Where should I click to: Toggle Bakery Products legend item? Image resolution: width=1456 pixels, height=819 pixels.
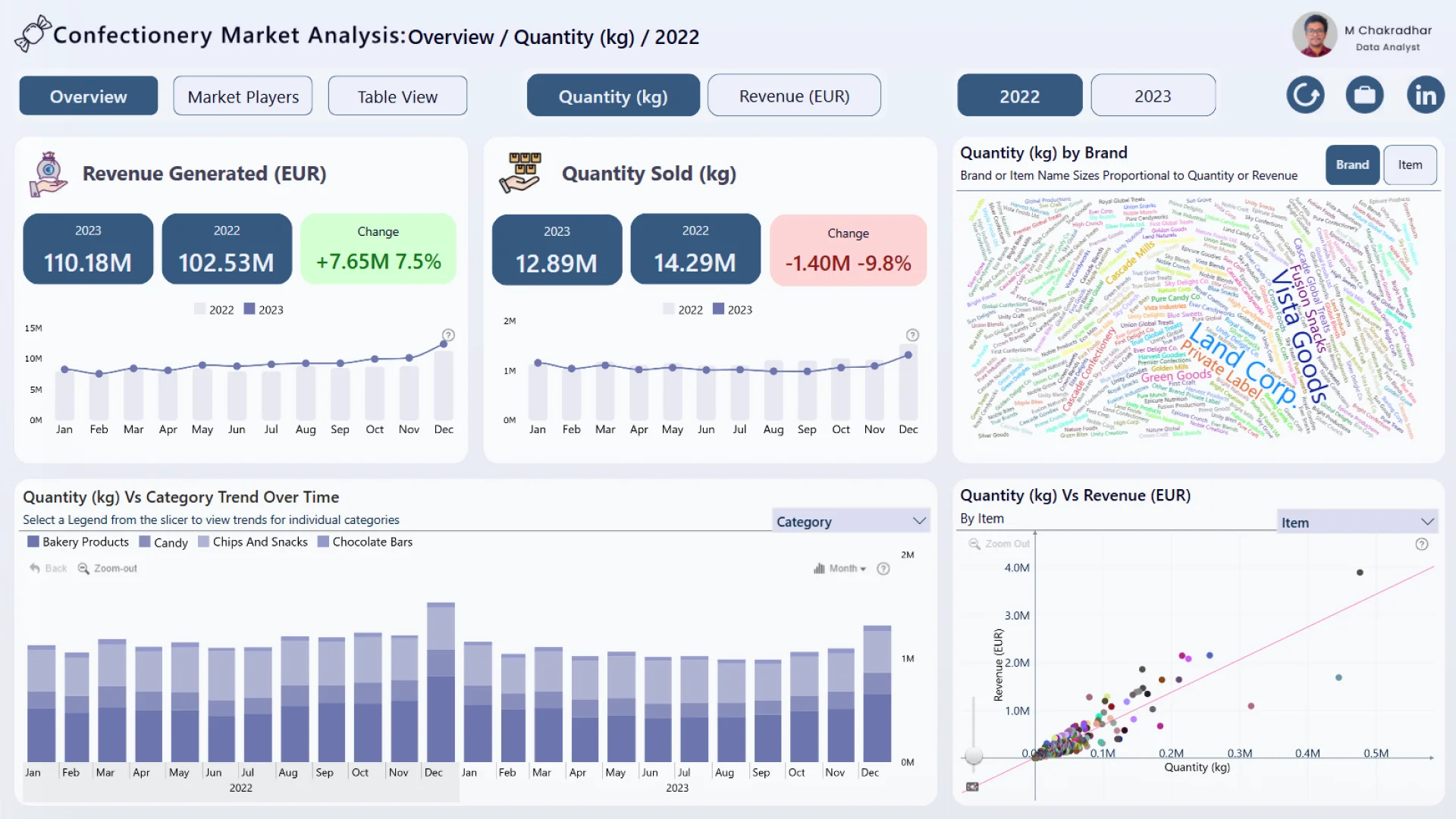pyautogui.click(x=78, y=542)
